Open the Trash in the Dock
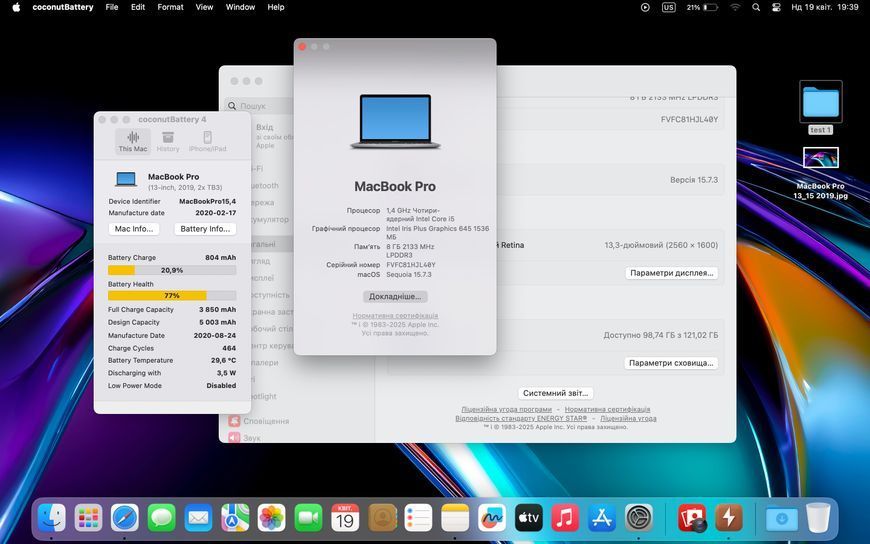870x544 pixels. click(818, 518)
